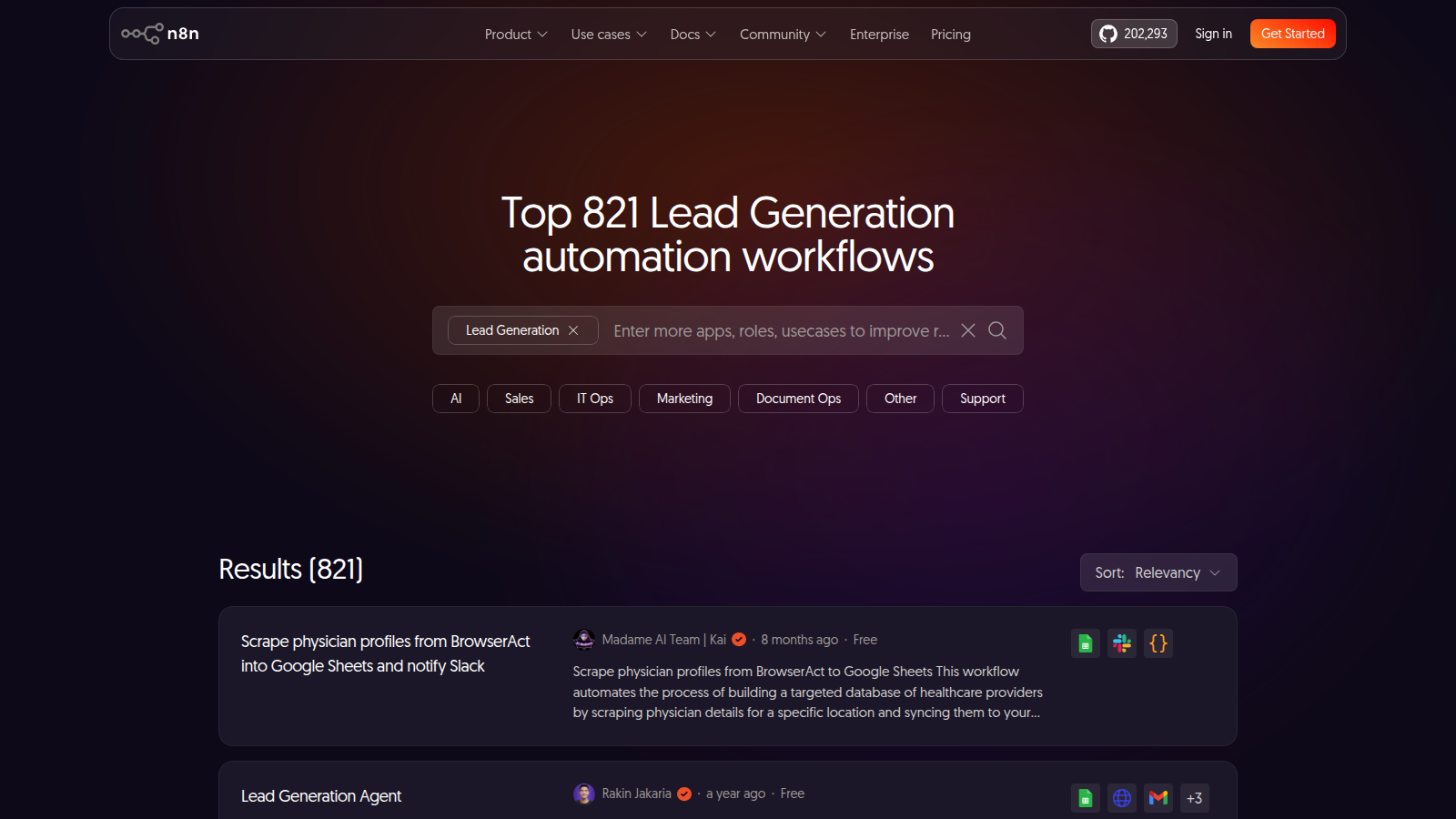
Task: Click Google Sheets icon on Lead Generation Agent card
Action: click(1086, 798)
